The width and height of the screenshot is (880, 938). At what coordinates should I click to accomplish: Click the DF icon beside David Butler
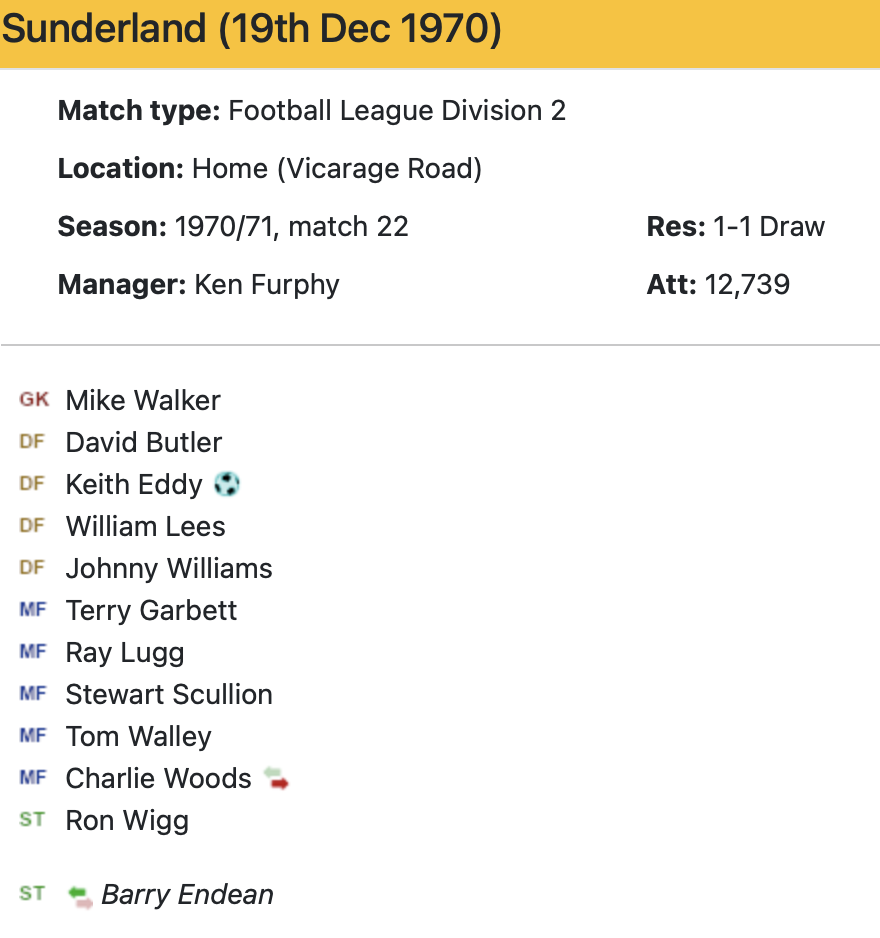[x=32, y=442]
